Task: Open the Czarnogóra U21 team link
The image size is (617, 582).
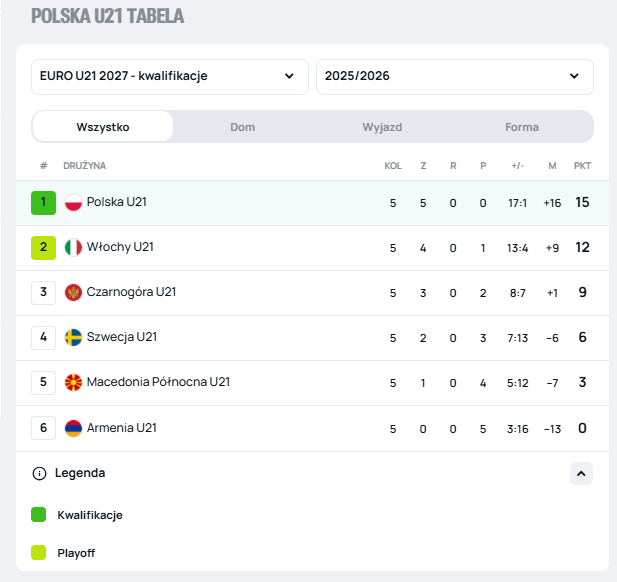Action: click(131, 293)
